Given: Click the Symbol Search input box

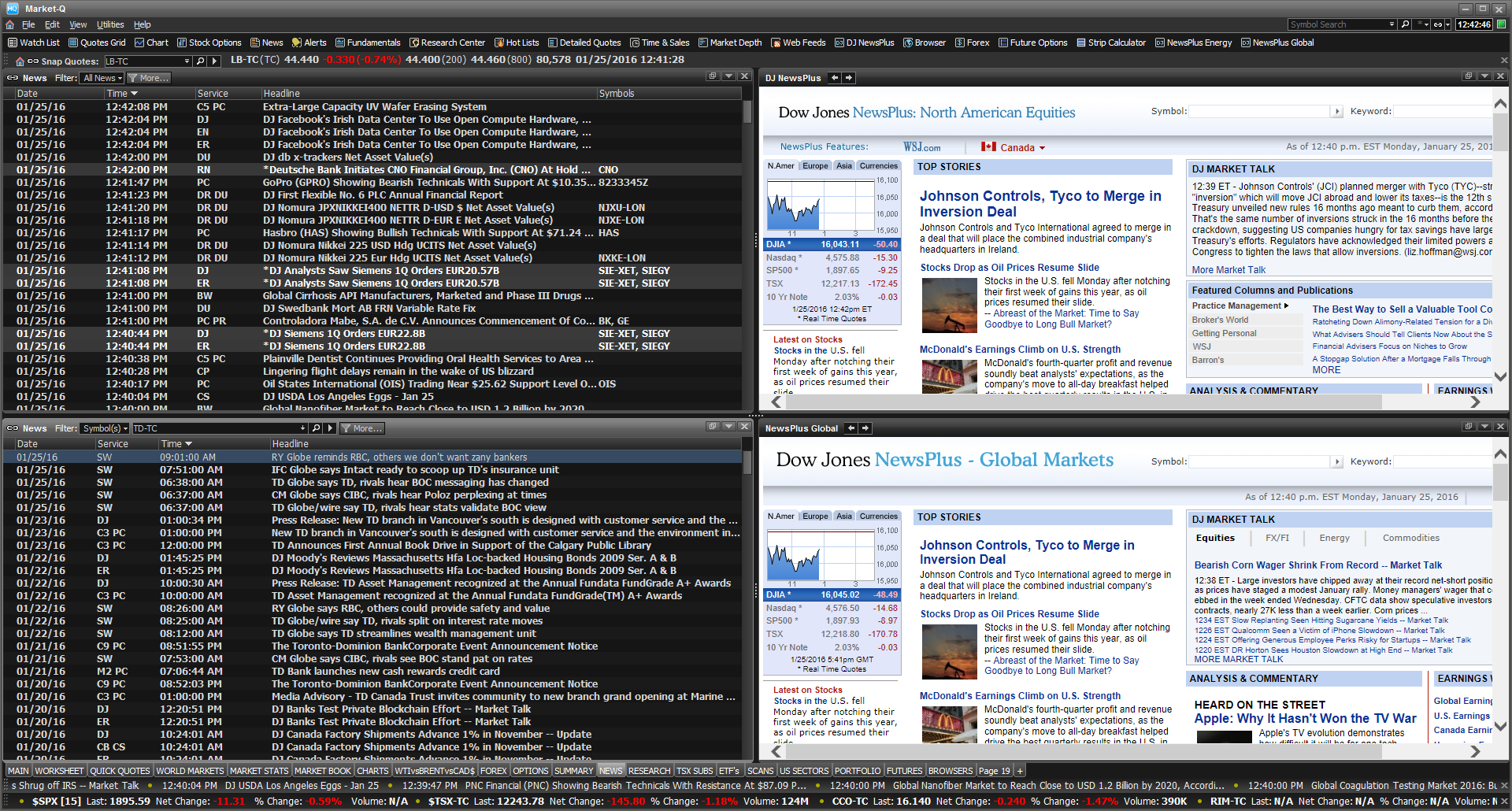Looking at the screenshot, I should (1337, 24).
